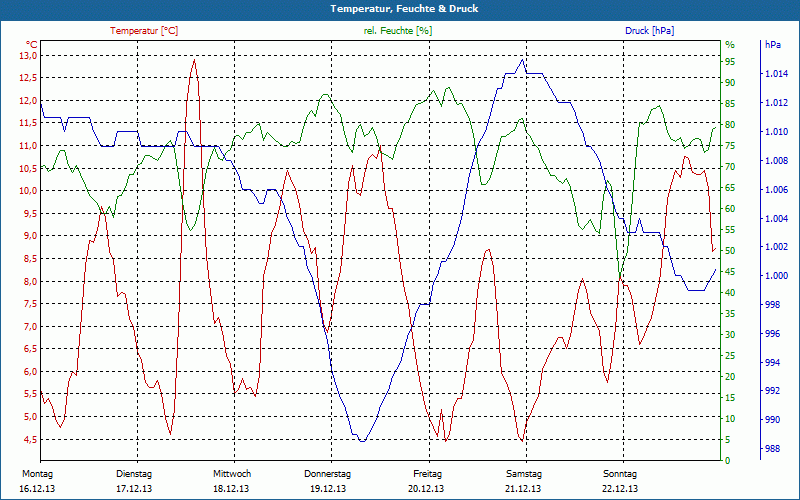Screen dimensions: 800x500
Task: Click the '%' unit label on the humidity axis
Action: pos(730,45)
